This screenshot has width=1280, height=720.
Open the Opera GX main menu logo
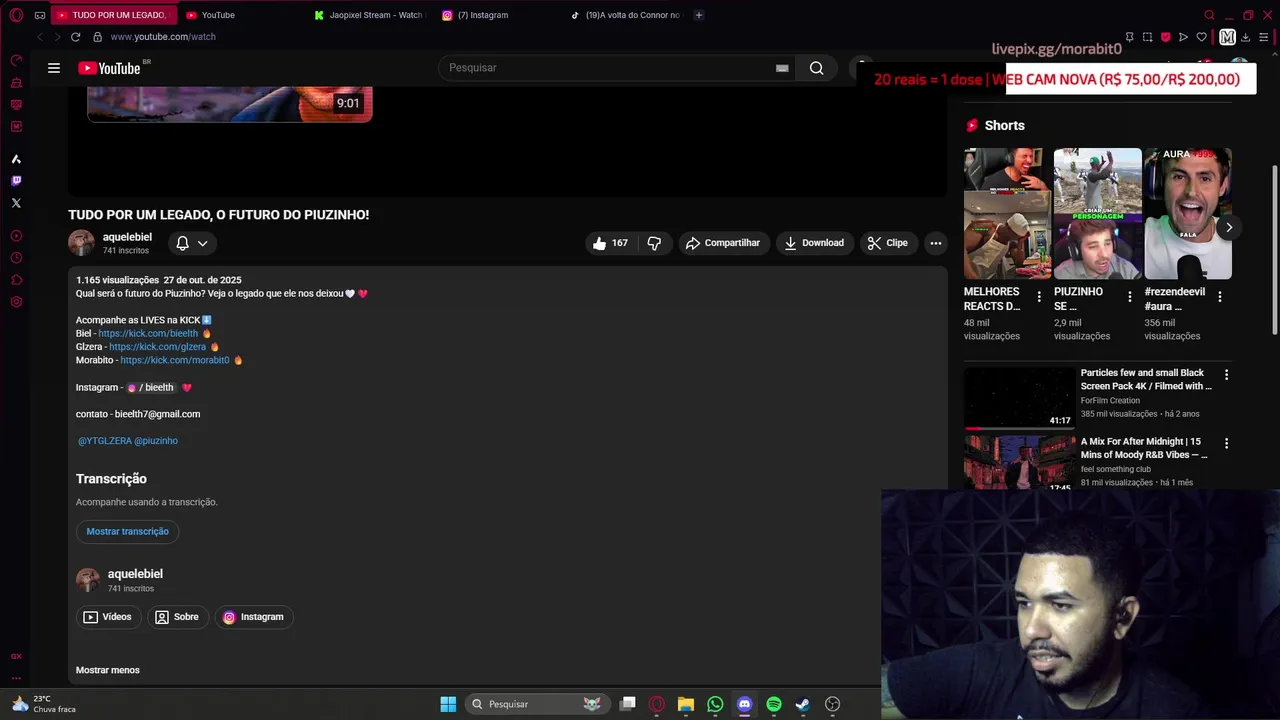point(16,15)
